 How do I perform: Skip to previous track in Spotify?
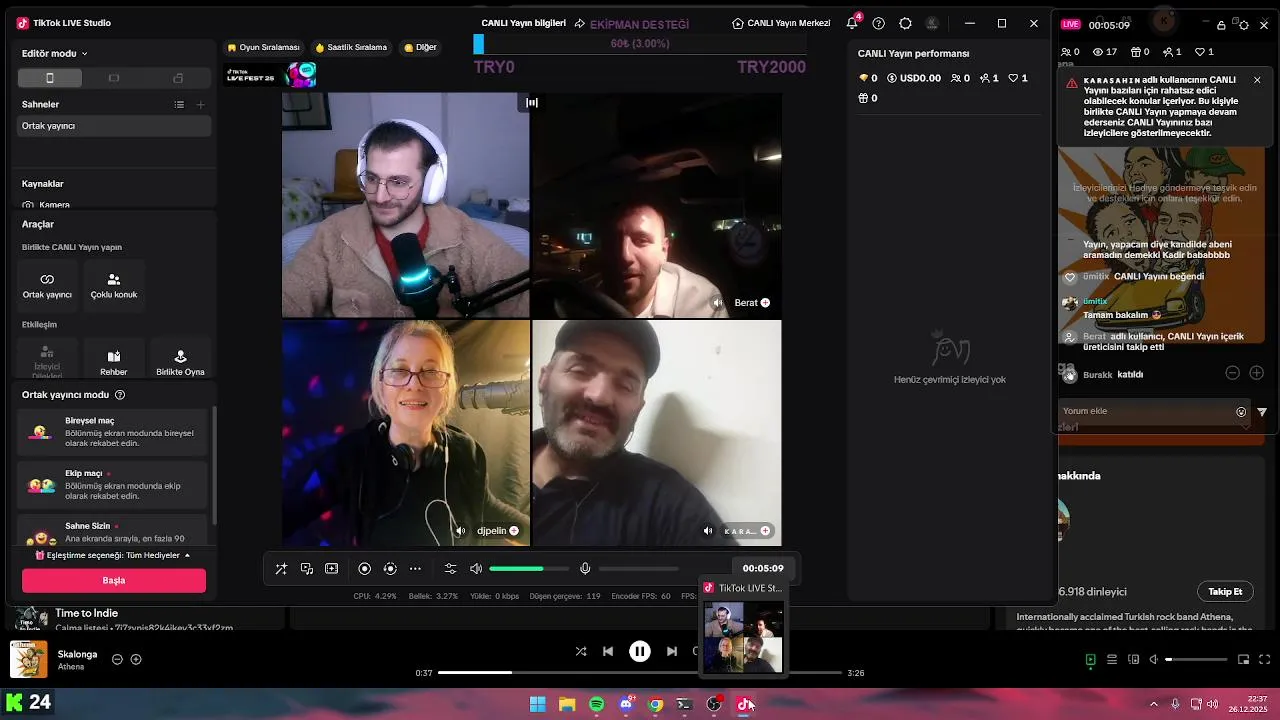coord(608,651)
